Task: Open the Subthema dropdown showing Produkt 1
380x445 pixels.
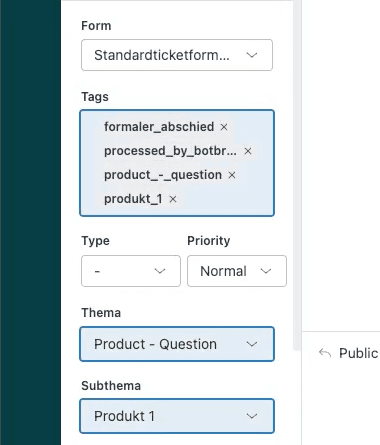Action: point(177,416)
